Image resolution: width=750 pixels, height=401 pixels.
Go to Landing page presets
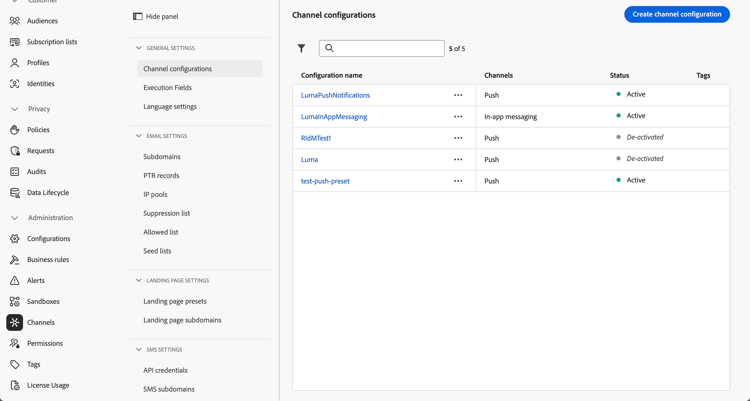[x=175, y=301]
